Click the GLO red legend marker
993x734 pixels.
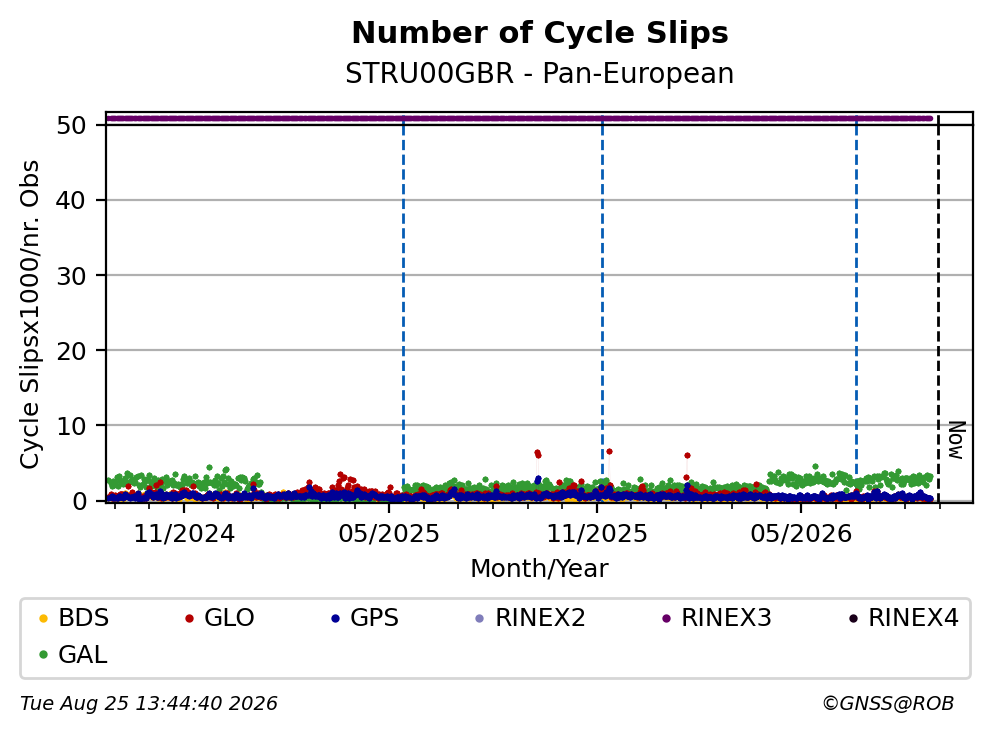pyautogui.click(x=189, y=618)
